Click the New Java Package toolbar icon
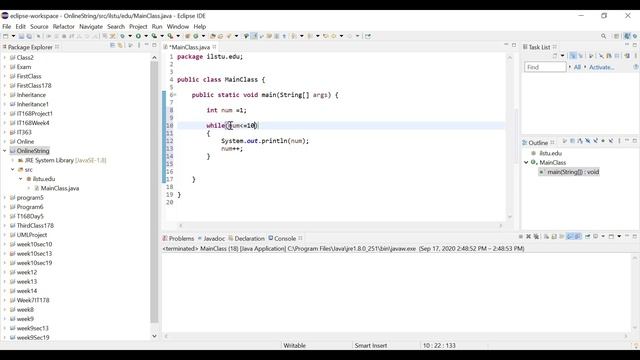 point(187,36)
